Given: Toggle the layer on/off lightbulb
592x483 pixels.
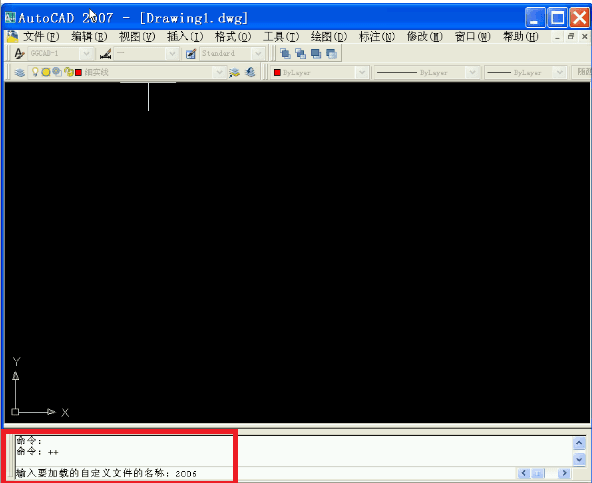Looking at the screenshot, I should (x=35, y=72).
